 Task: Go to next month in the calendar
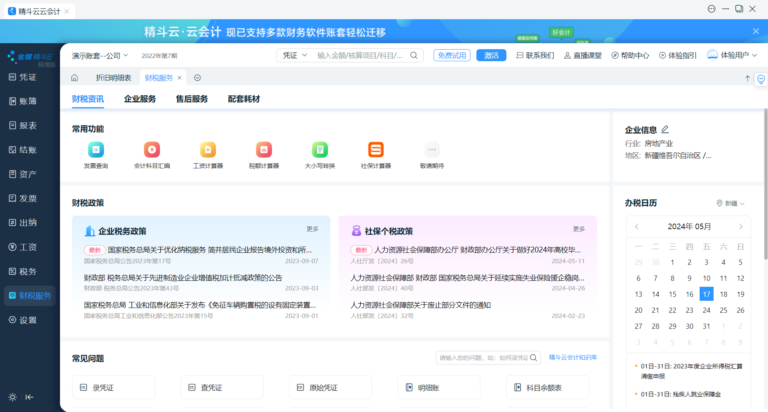tap(741, 226)
